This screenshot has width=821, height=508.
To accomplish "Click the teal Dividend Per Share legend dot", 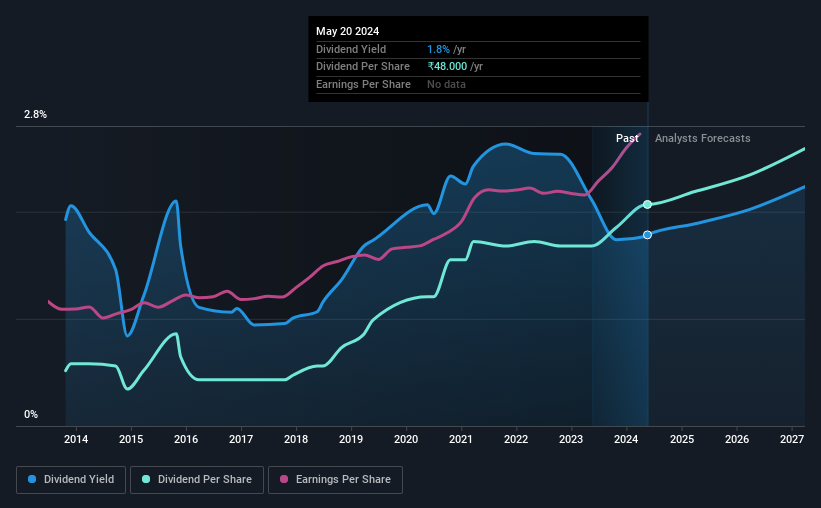I will click(x=146, y=479).
